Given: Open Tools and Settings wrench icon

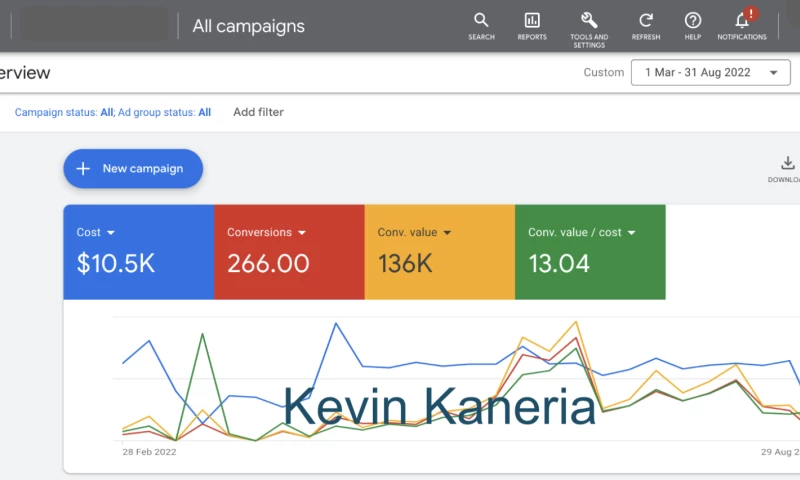Looking at the screenshot, I should [x=589, y=21].
